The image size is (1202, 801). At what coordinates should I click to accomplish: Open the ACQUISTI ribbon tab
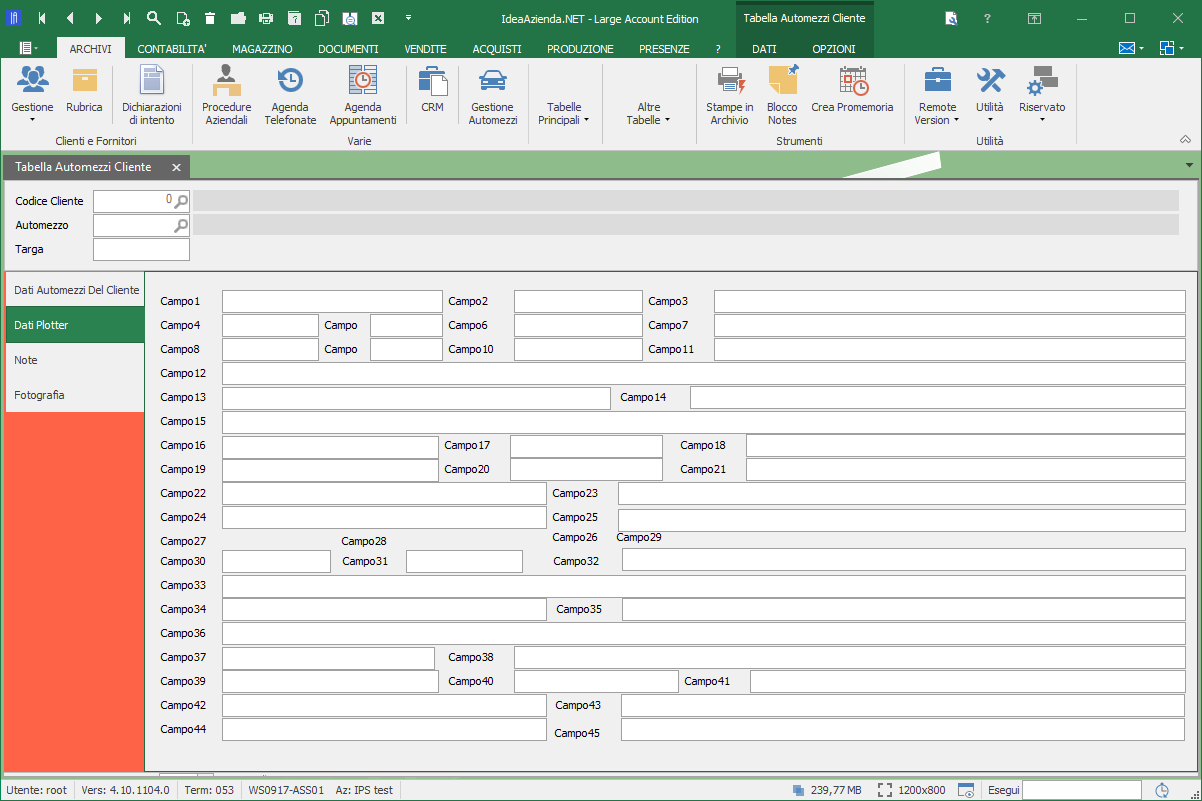pos(497,48)
